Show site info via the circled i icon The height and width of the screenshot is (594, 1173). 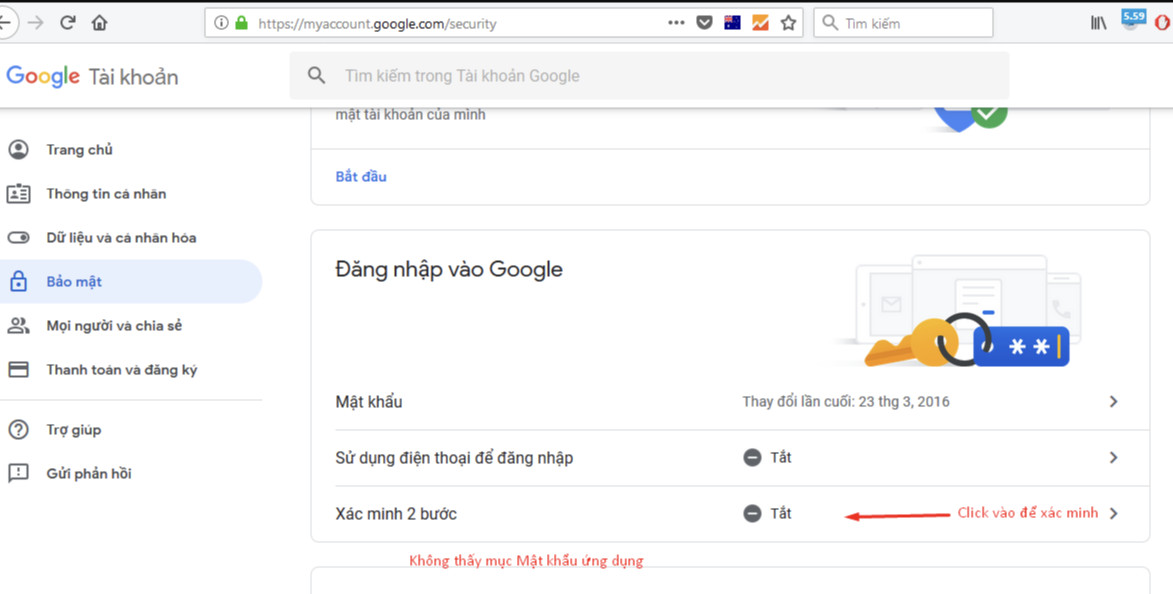(221, 23)
